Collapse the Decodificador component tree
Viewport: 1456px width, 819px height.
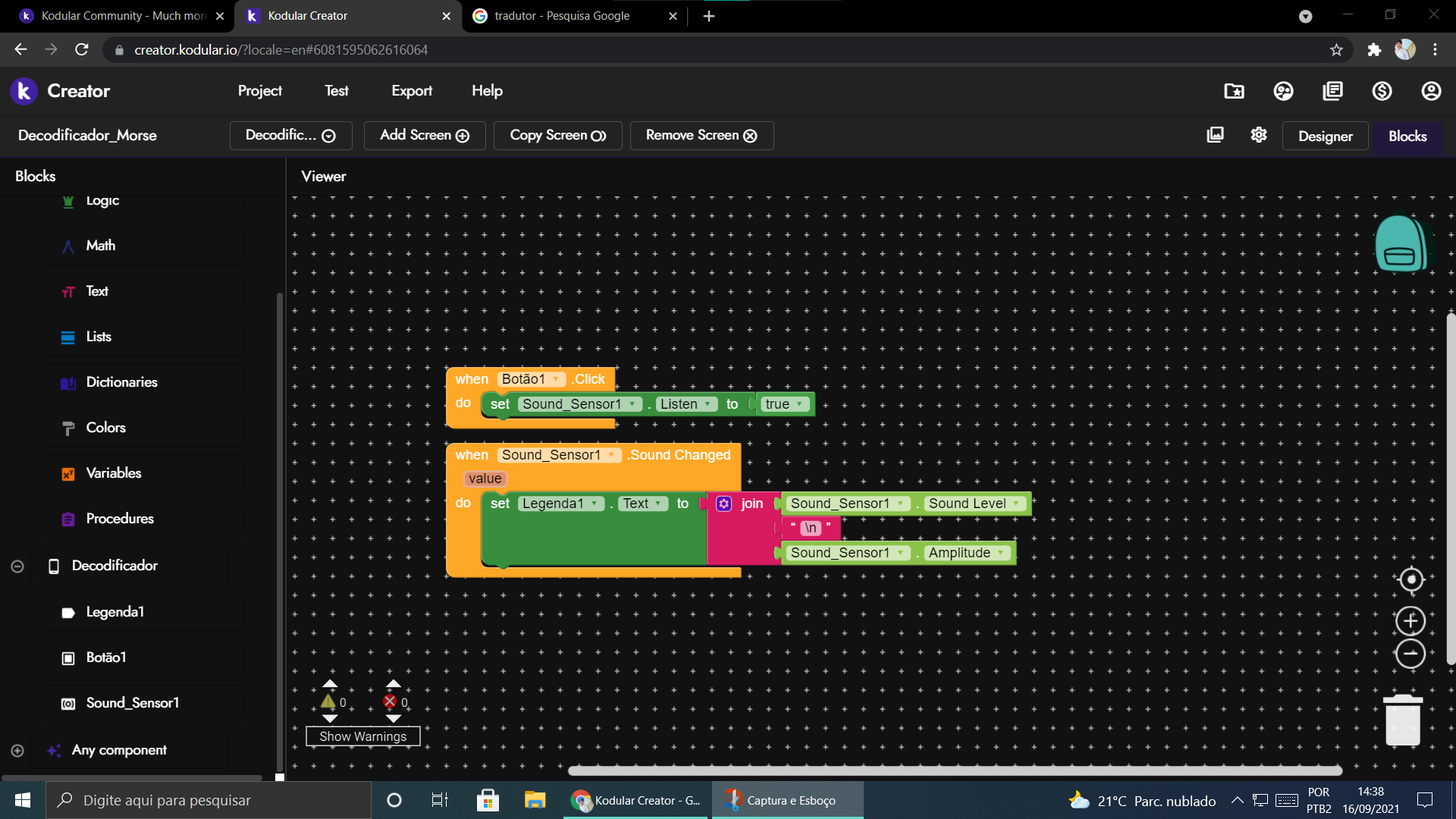click(x=17, y=566)
